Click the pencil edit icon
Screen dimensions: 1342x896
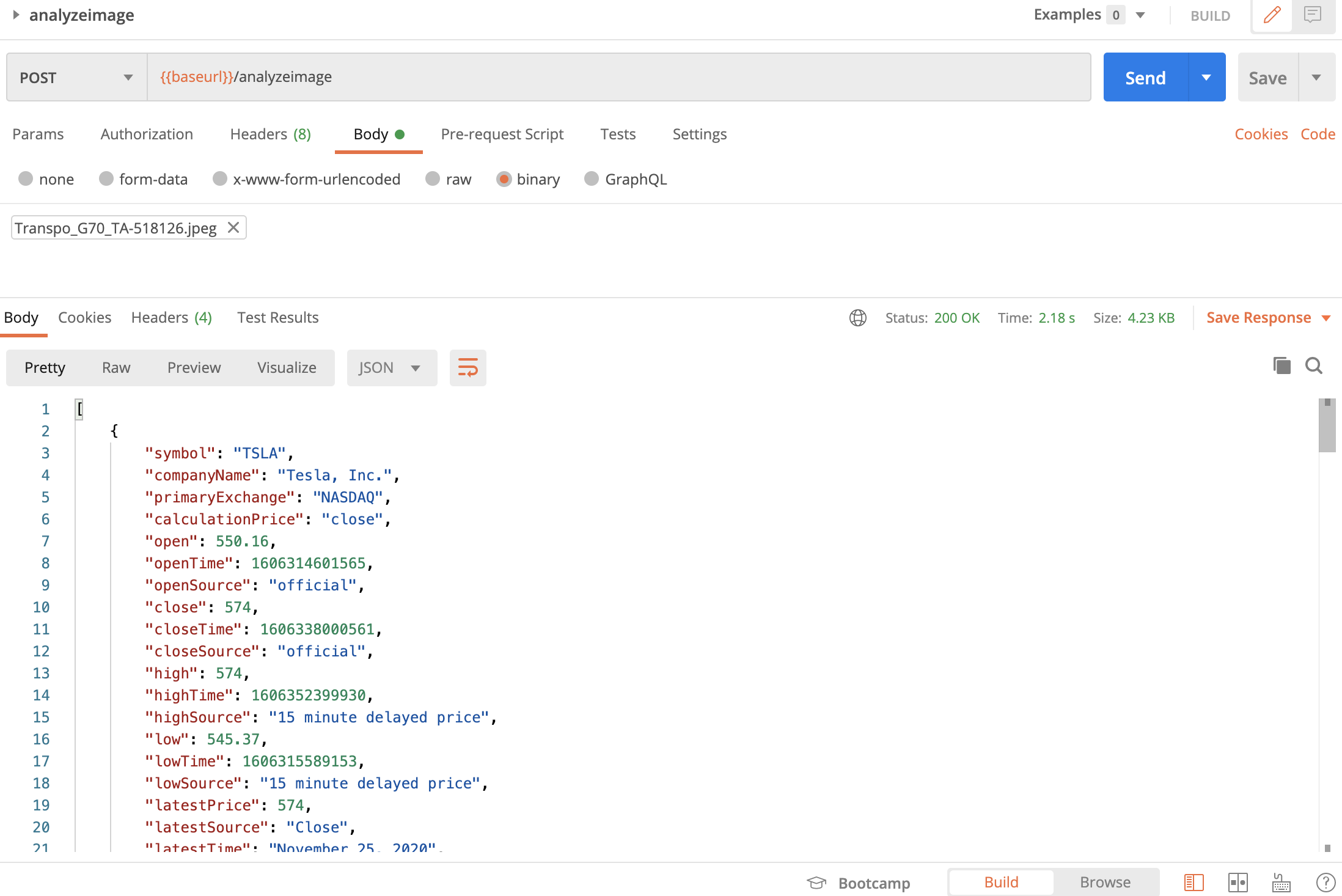[1272, 15]
